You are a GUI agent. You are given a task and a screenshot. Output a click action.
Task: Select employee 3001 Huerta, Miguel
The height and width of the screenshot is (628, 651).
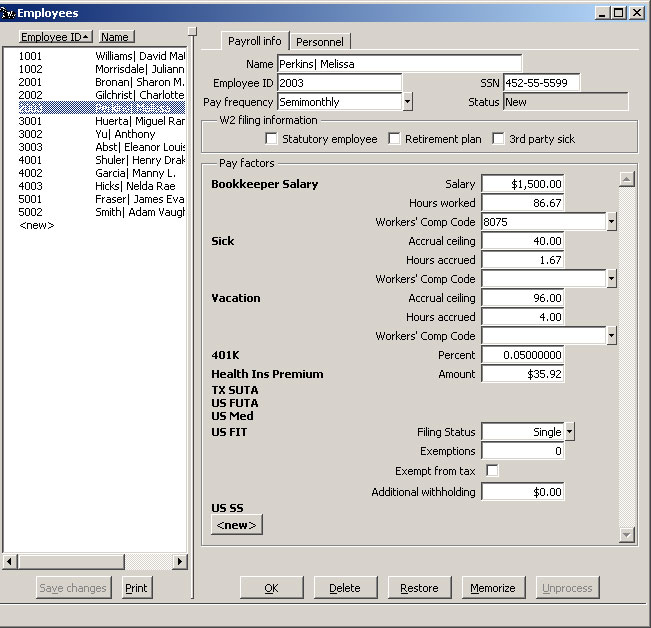[101, 121]
